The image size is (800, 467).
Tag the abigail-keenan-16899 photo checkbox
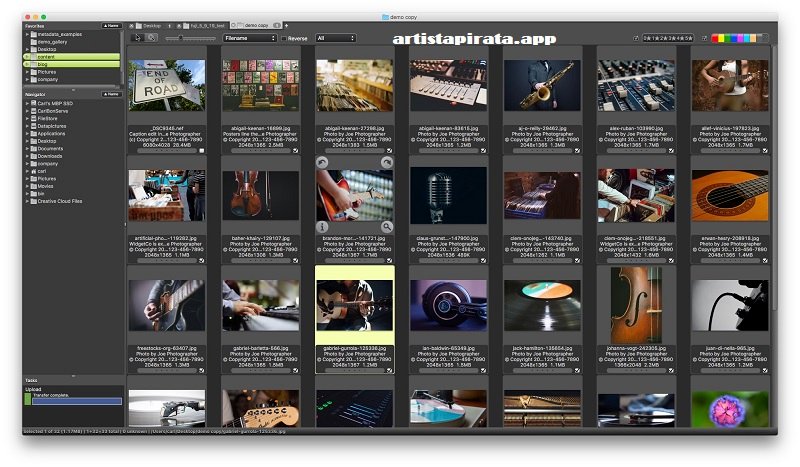click(x=295, y=151)
